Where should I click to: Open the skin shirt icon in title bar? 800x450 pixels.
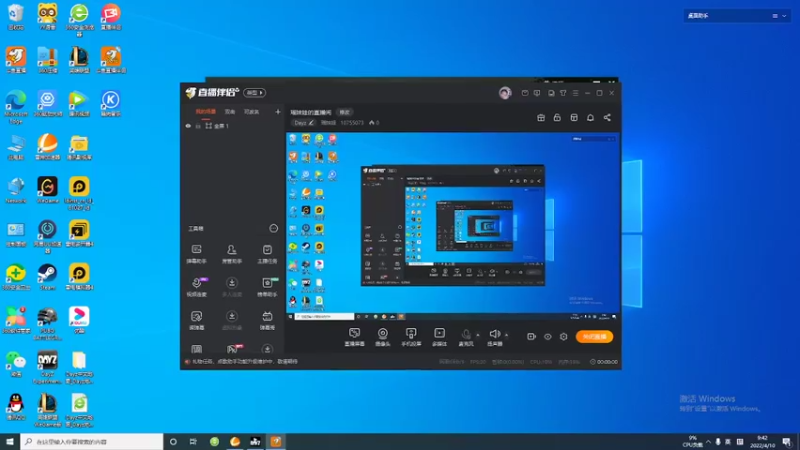[563, 93]
